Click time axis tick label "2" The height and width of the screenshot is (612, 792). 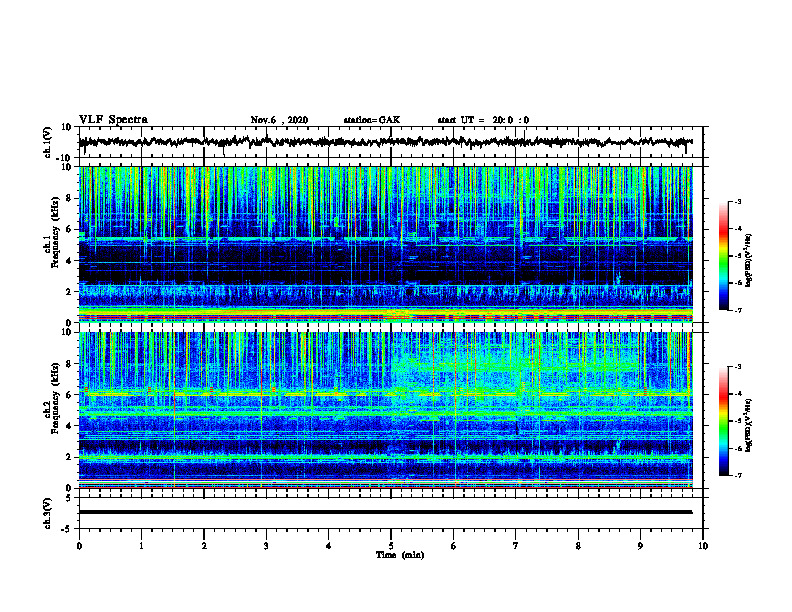tap(204, 546)
